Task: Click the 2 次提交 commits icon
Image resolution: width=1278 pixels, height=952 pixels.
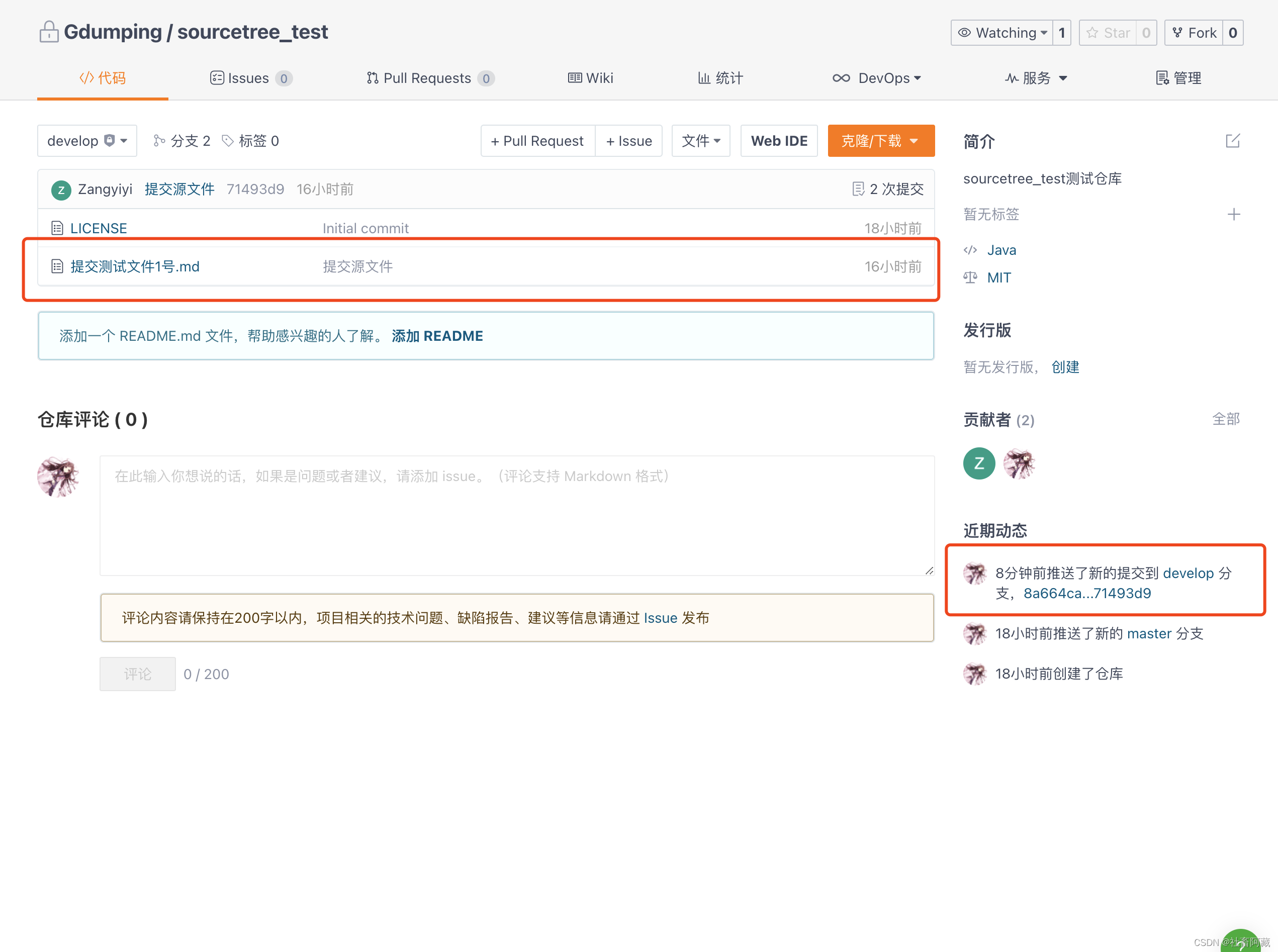Action: click(858, 189)
